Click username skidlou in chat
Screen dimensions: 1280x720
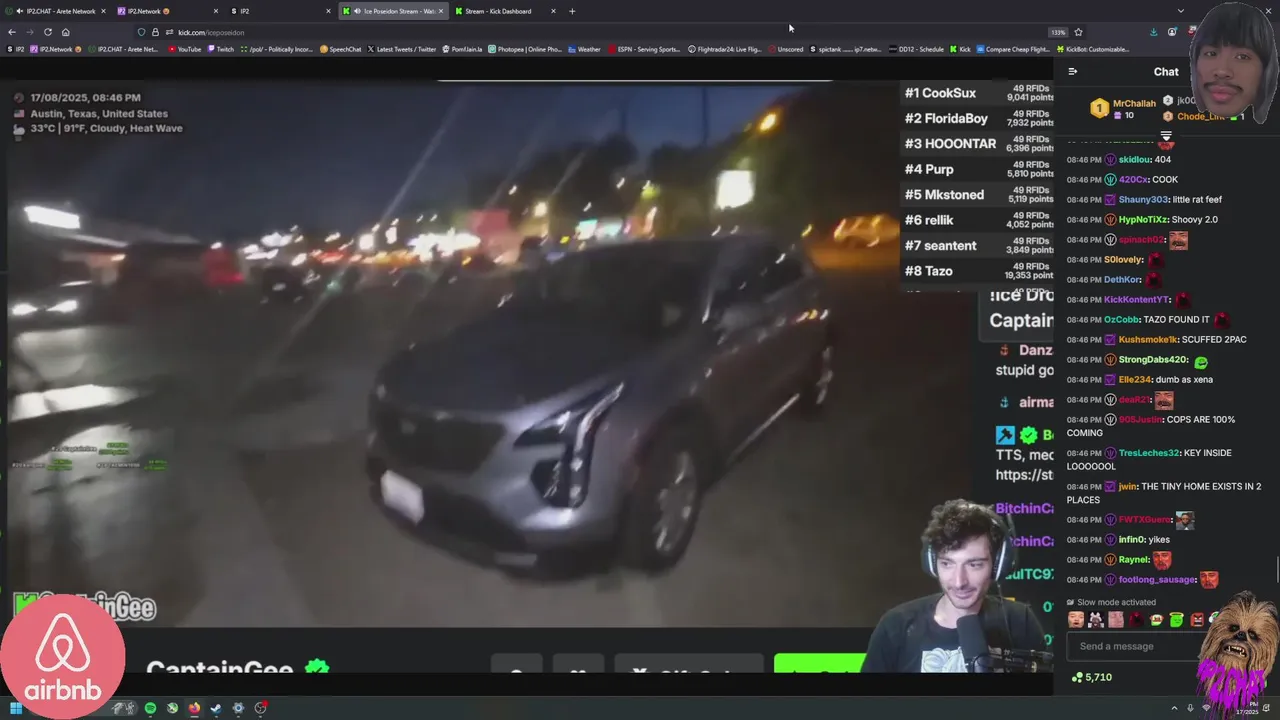click(1135, 159)
